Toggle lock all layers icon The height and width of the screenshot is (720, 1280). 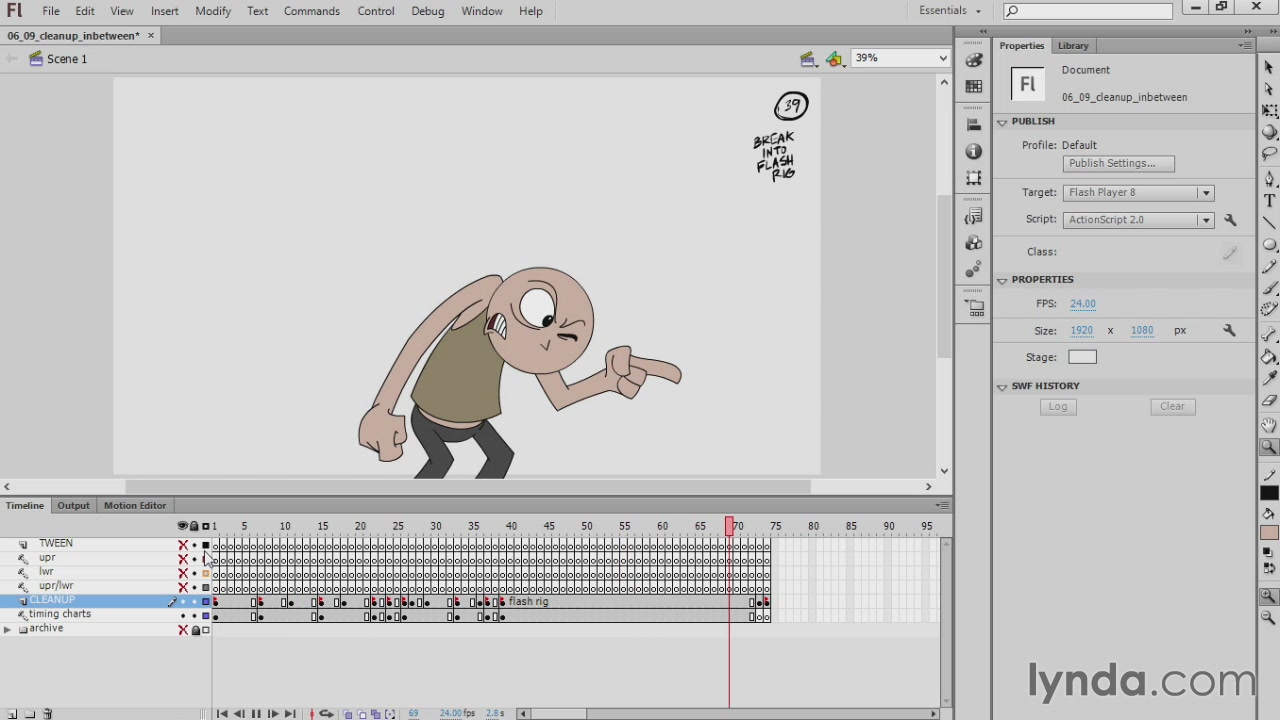194,526
